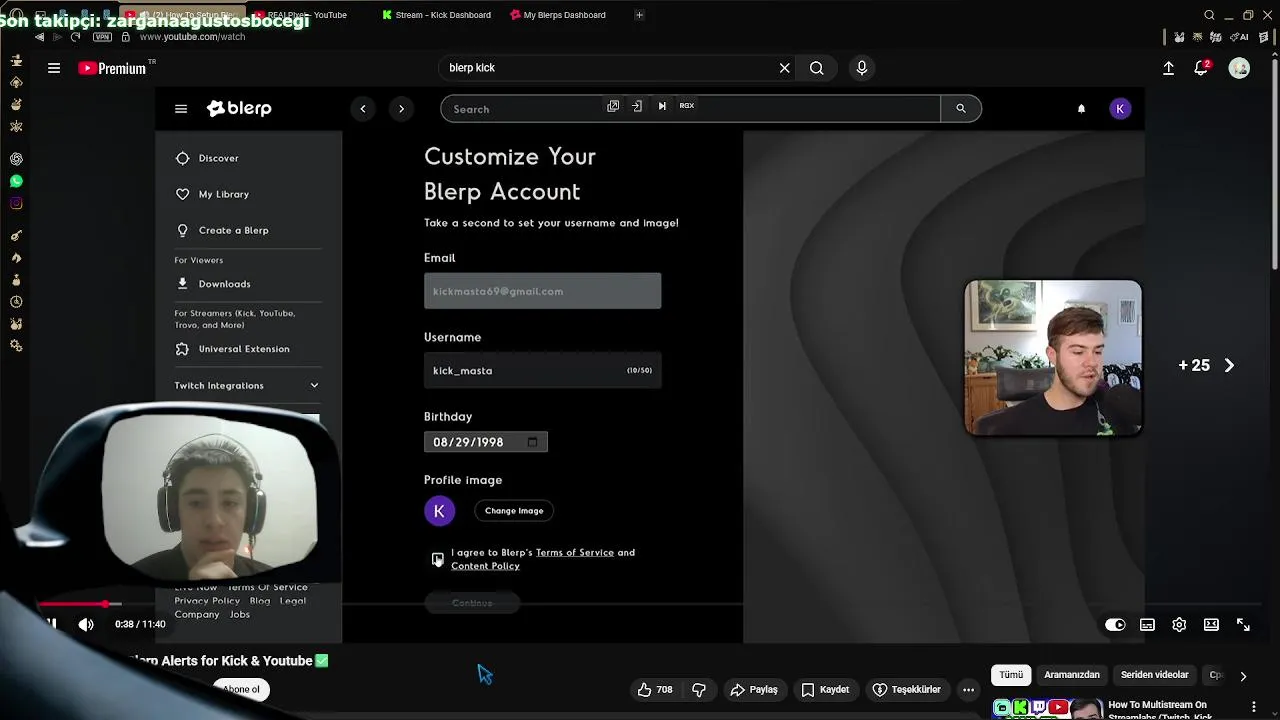Click the YouTube Premium logo

pyautogui.click(x=113, y=68)
